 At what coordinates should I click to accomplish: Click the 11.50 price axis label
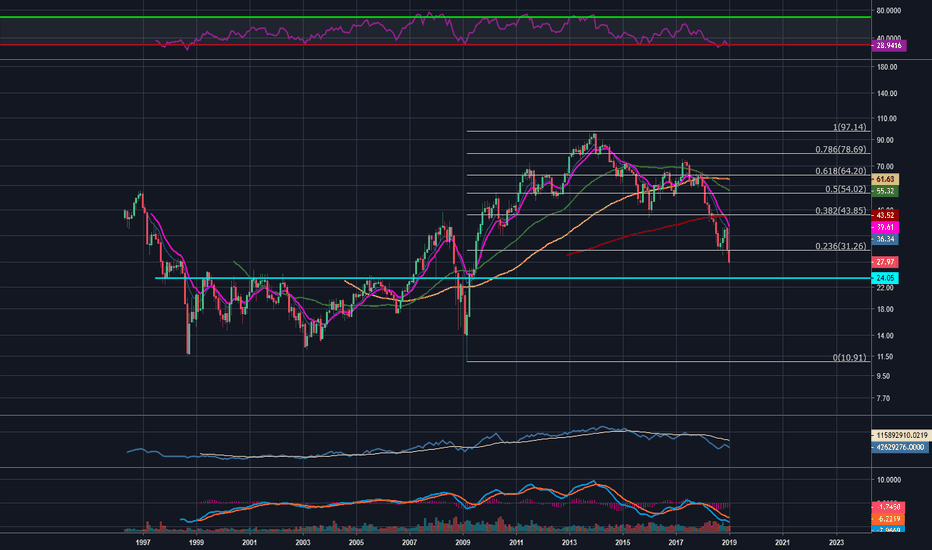click(886, 357)
